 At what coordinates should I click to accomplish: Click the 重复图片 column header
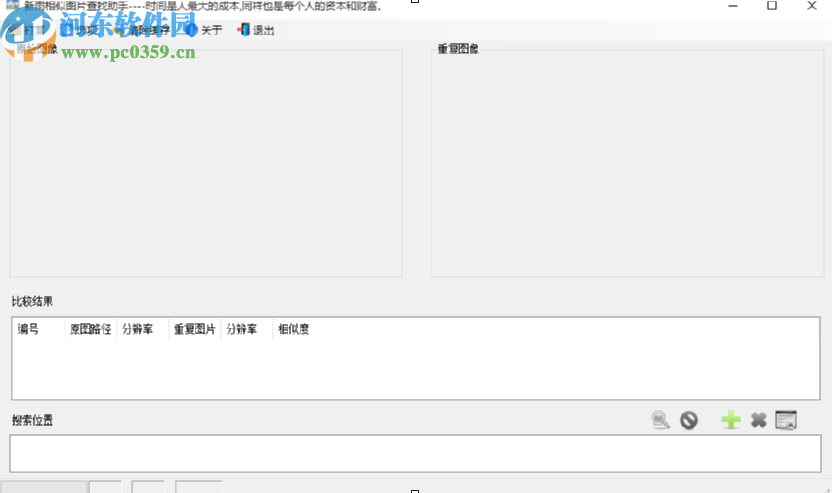point(195,329)
